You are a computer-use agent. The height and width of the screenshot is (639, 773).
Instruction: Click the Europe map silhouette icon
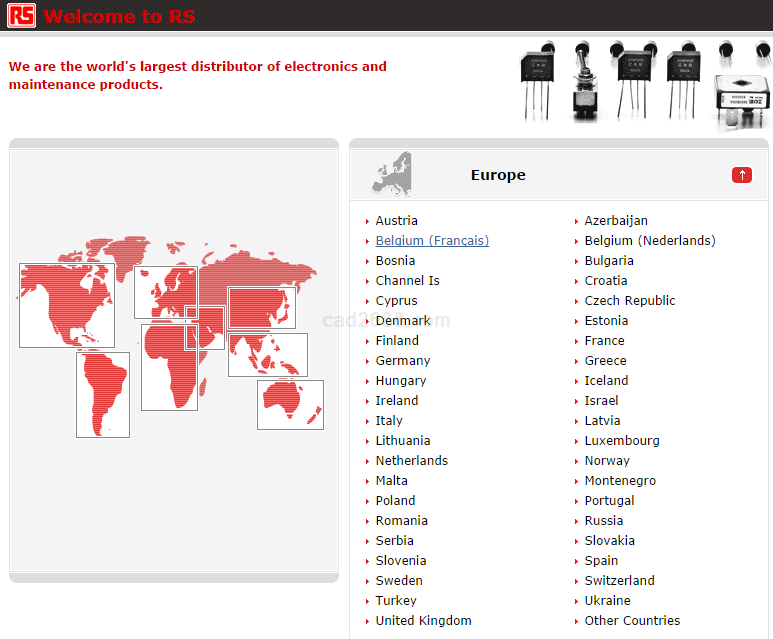coord(392,174)
